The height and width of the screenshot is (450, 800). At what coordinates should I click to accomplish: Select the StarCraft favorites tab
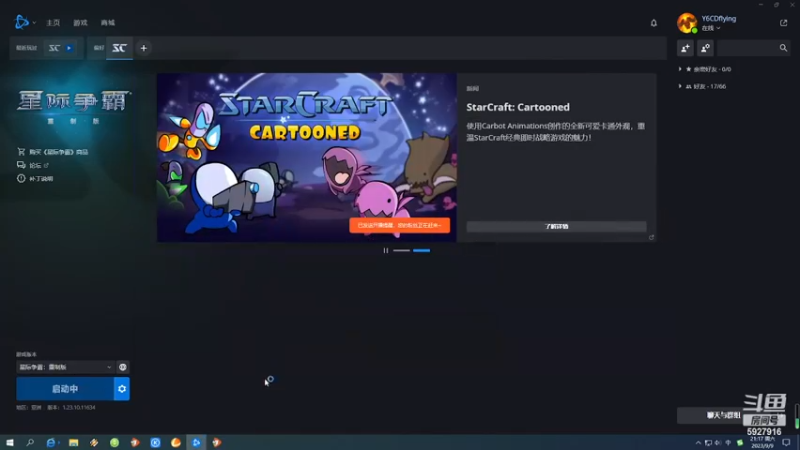tap(119, 48)
